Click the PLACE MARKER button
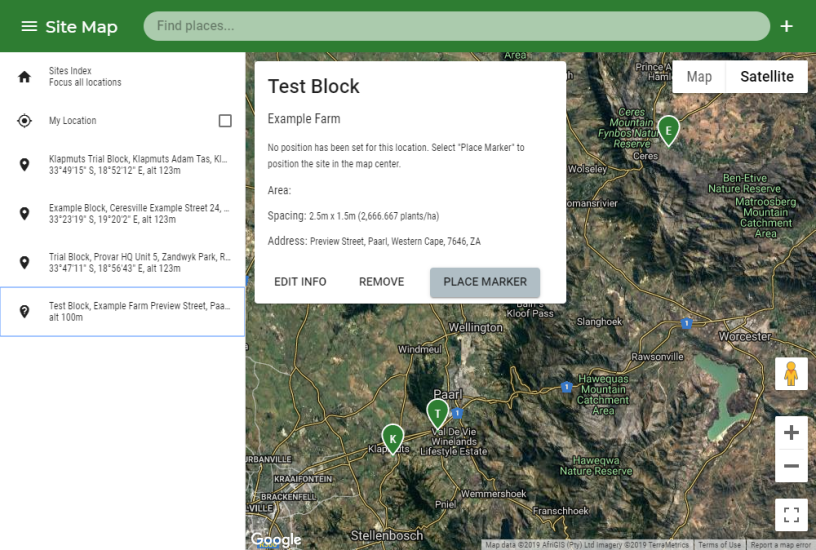Viewport: 816px width, 550px height. [484, 282]
